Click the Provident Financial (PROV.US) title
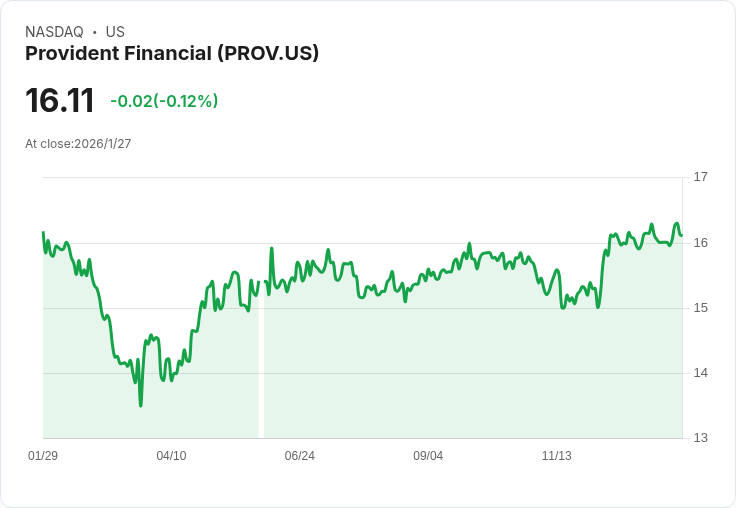 coord(172,54)
